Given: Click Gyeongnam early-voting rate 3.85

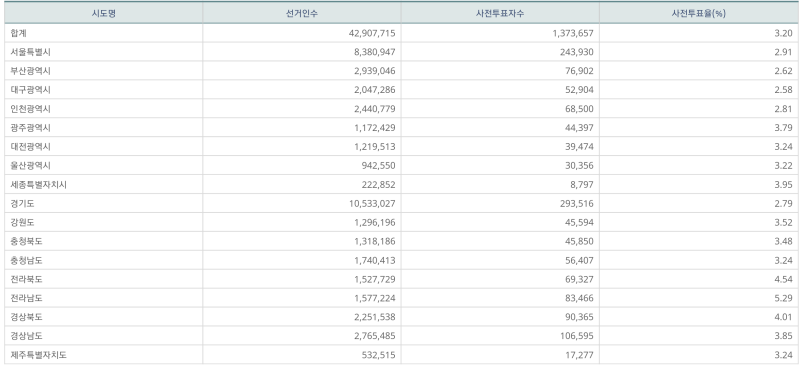Looking at the screenshot, I should point(783,336).
